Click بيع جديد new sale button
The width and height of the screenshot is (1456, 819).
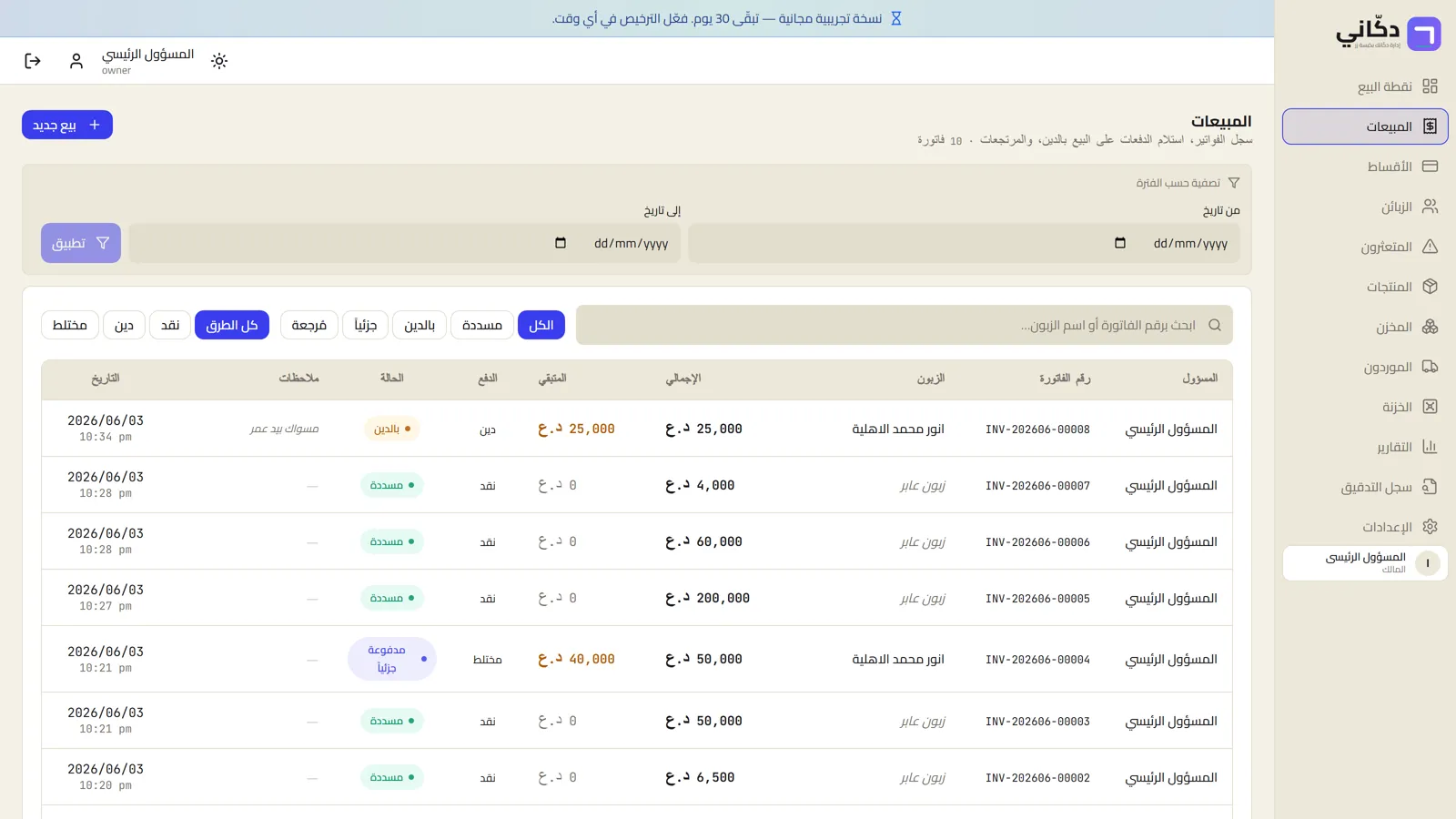[67, 125]
